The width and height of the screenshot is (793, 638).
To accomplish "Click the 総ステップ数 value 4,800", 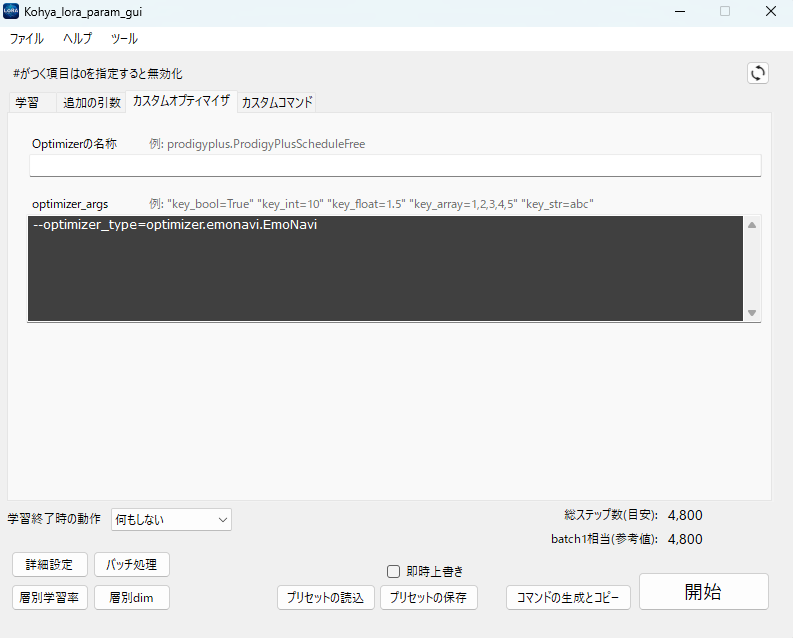I will 685,515.
